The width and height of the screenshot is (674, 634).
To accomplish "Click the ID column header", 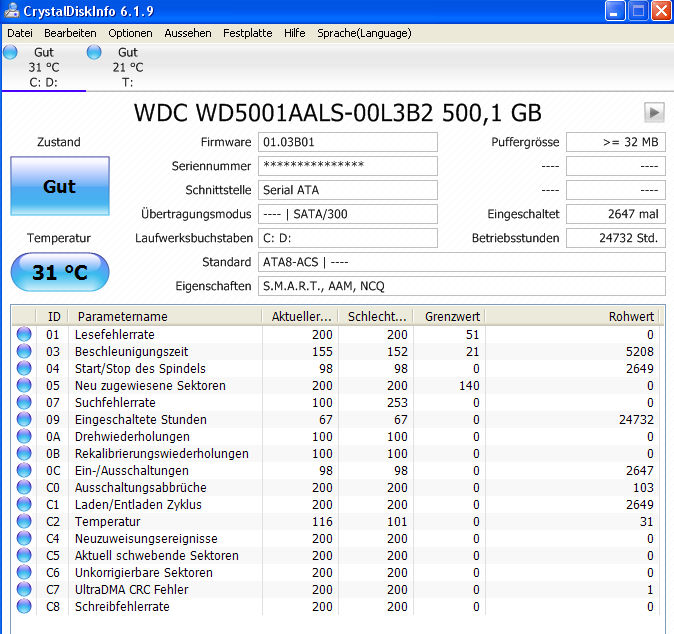I will 52,317.
